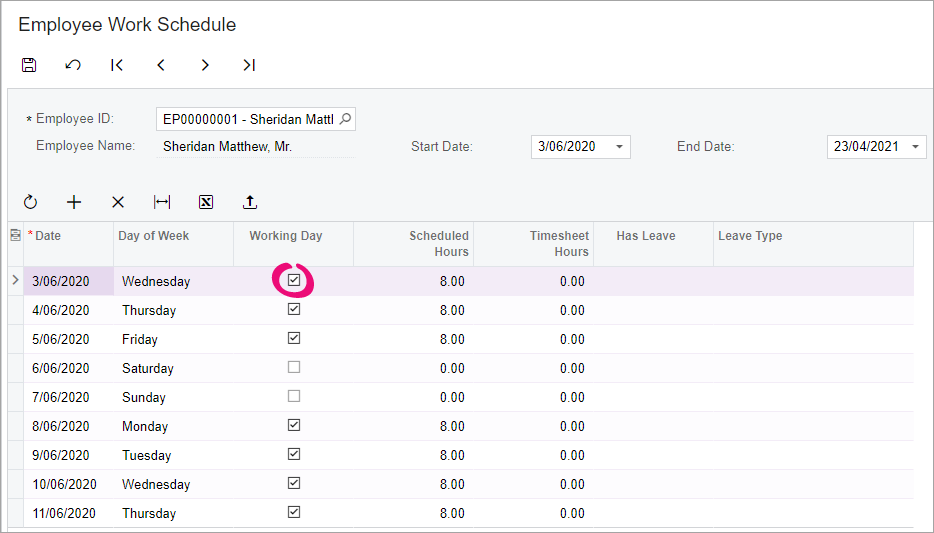This screenshot has width=934, height=533.
Task: Sort by the Working Day column header
Action: coord(293,244)
